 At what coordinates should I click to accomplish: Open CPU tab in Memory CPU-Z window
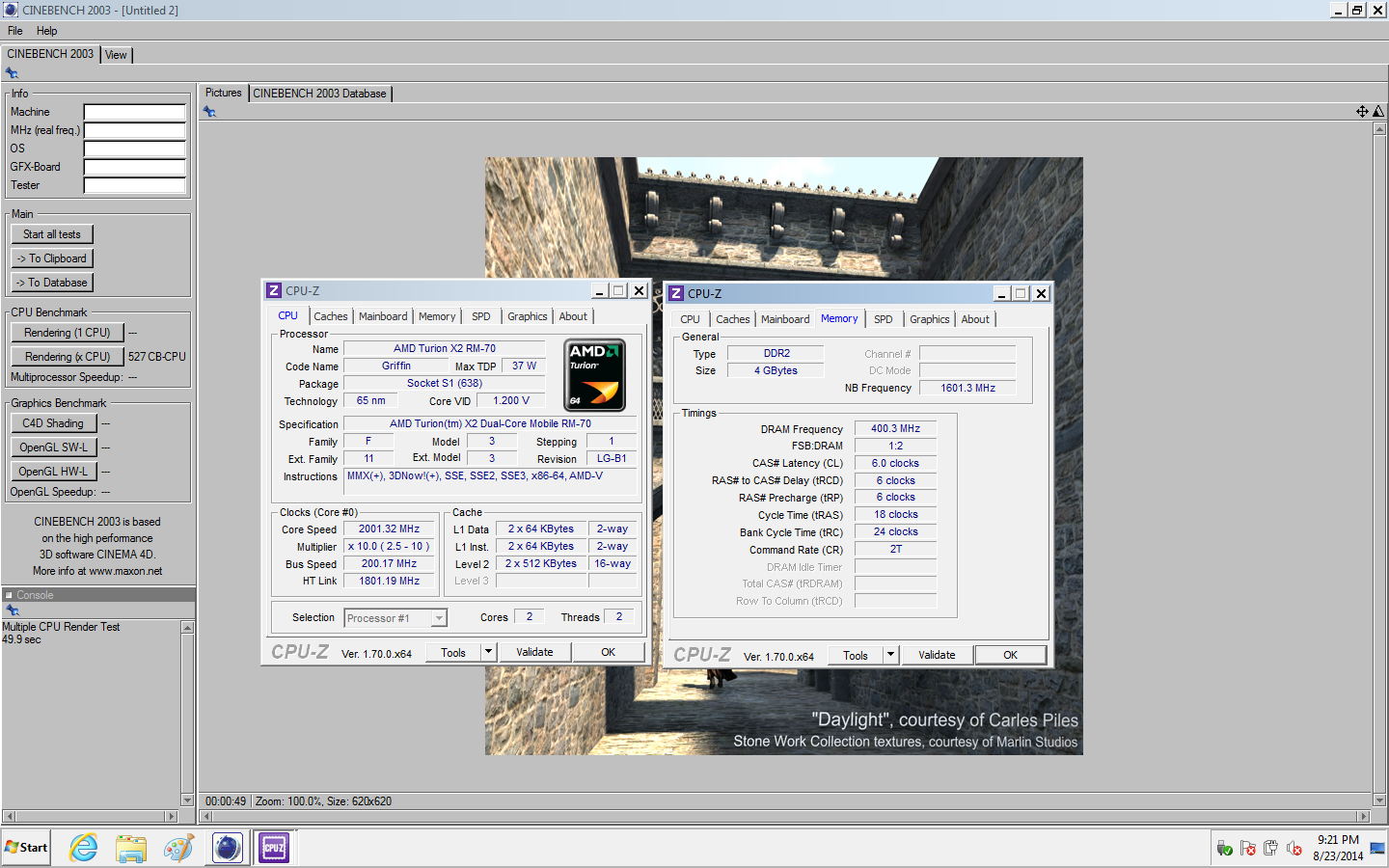point(691,319)
